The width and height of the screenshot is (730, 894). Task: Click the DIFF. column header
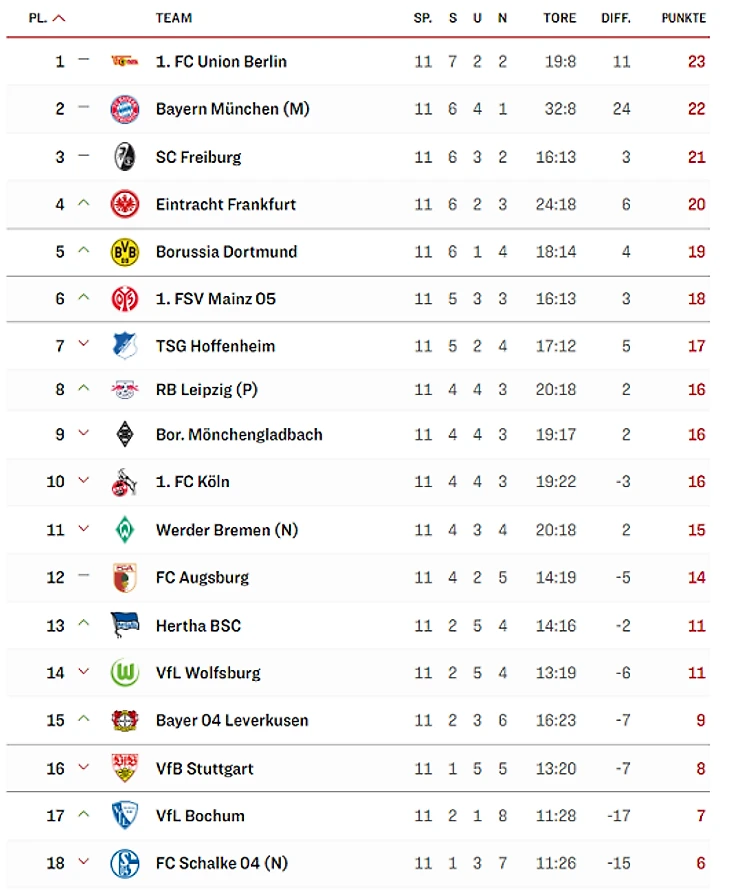tap(615, 18)
